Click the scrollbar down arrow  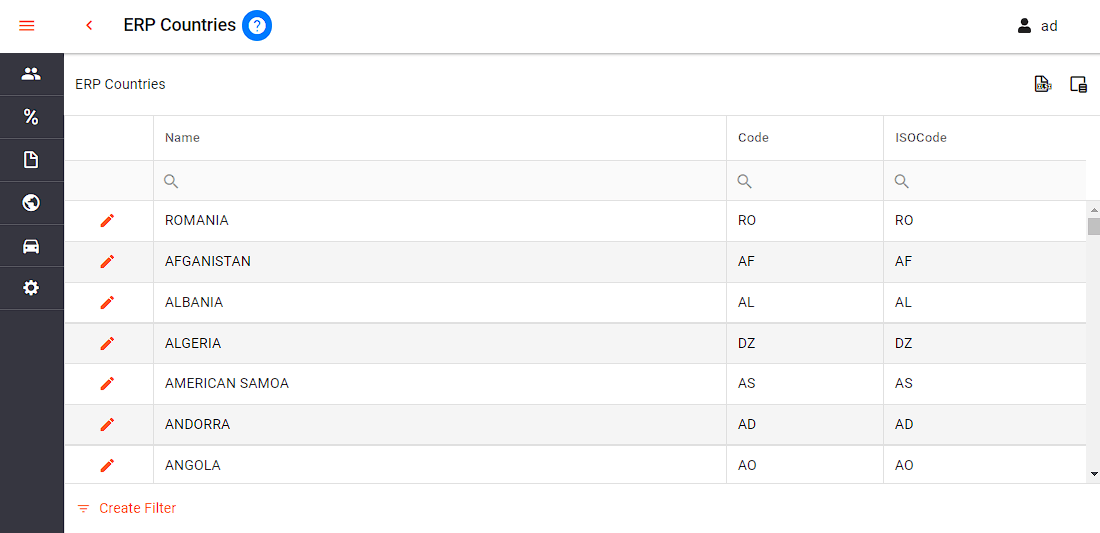tap(1093, 474)
